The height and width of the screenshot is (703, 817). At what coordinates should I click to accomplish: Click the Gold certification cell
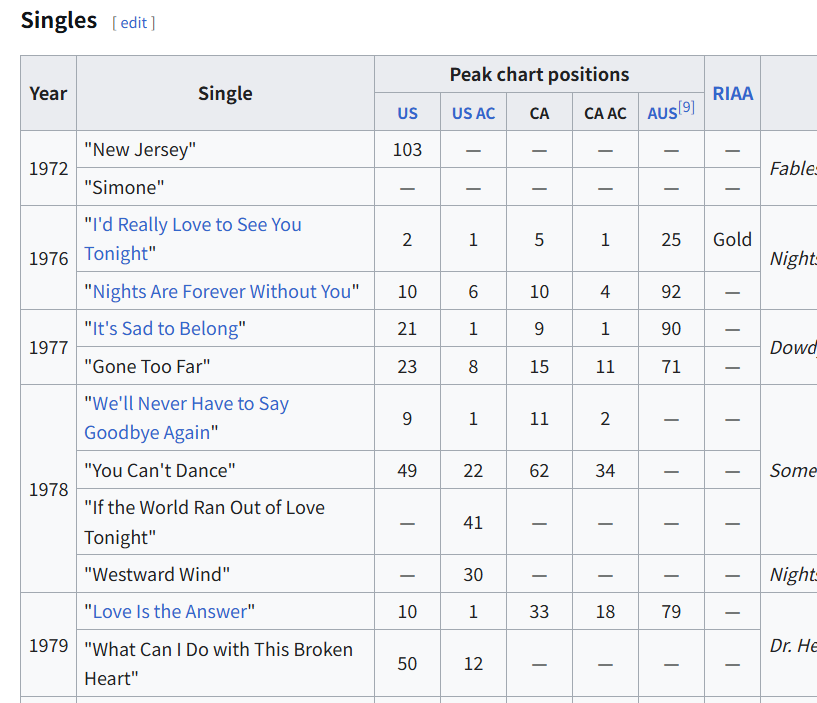(x=733, y=239)
